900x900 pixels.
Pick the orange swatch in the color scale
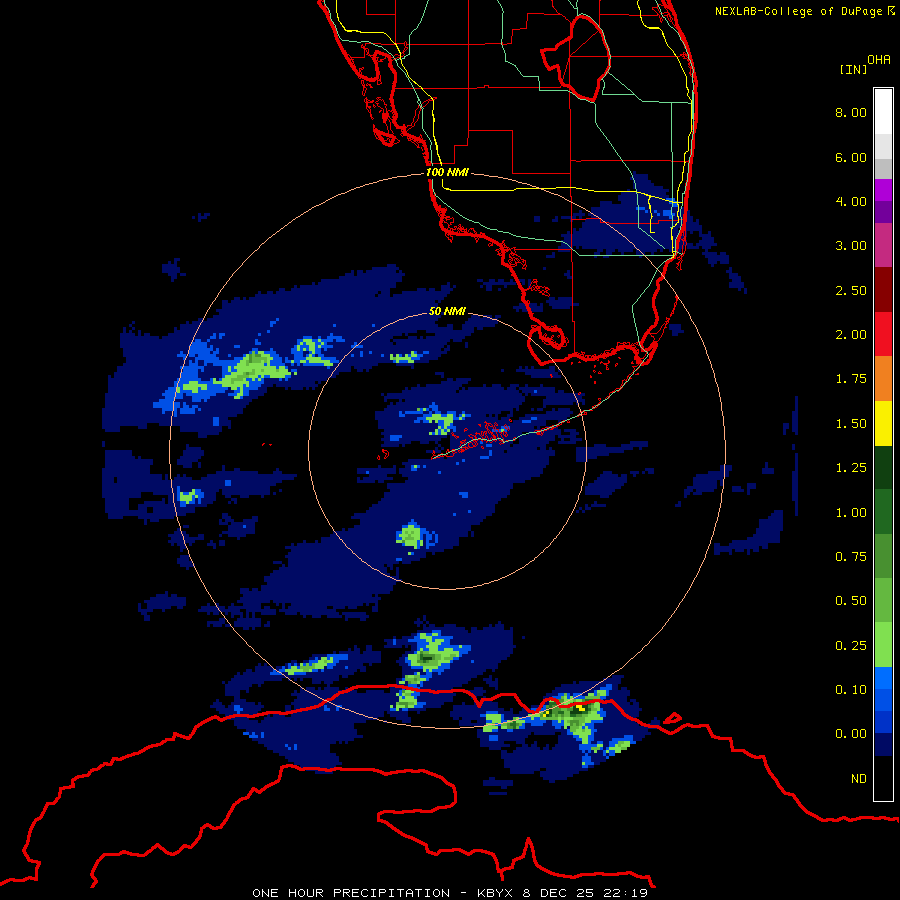(883, 378)
